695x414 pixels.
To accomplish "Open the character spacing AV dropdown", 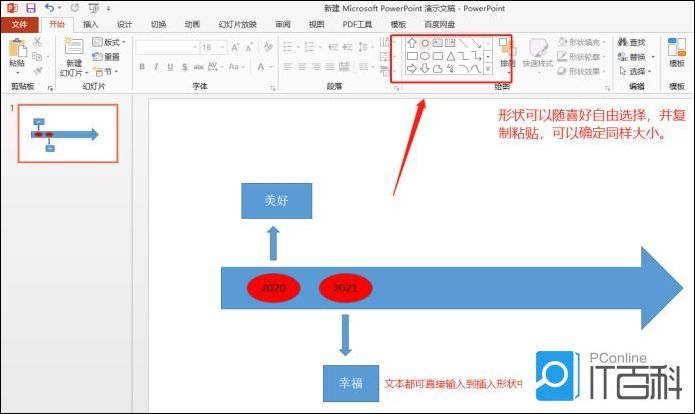I will point(215,67).
